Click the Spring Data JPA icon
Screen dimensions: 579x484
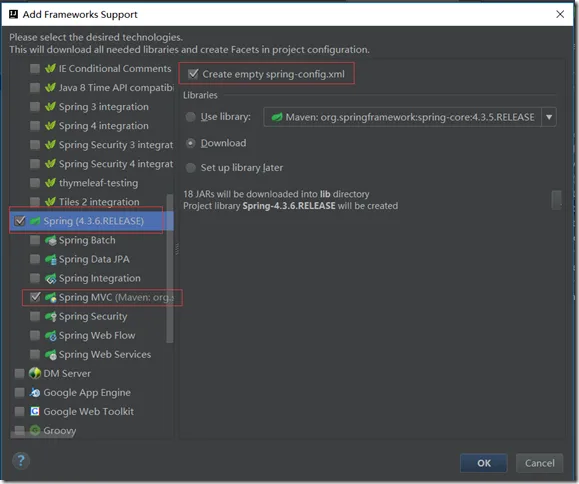(51, 259)
